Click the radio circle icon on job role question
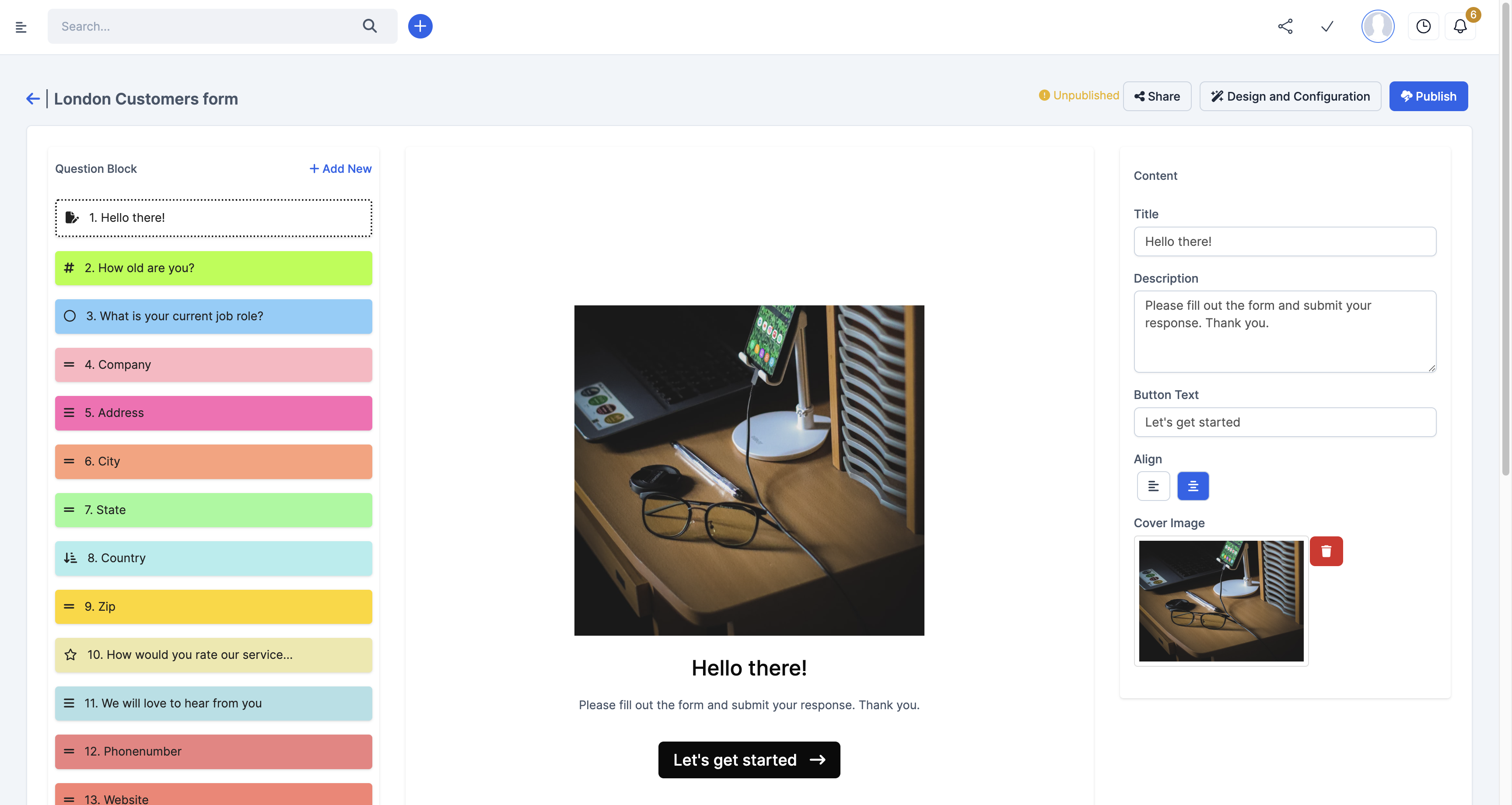The image size is (1512, 805). click(x=70, y=316)
